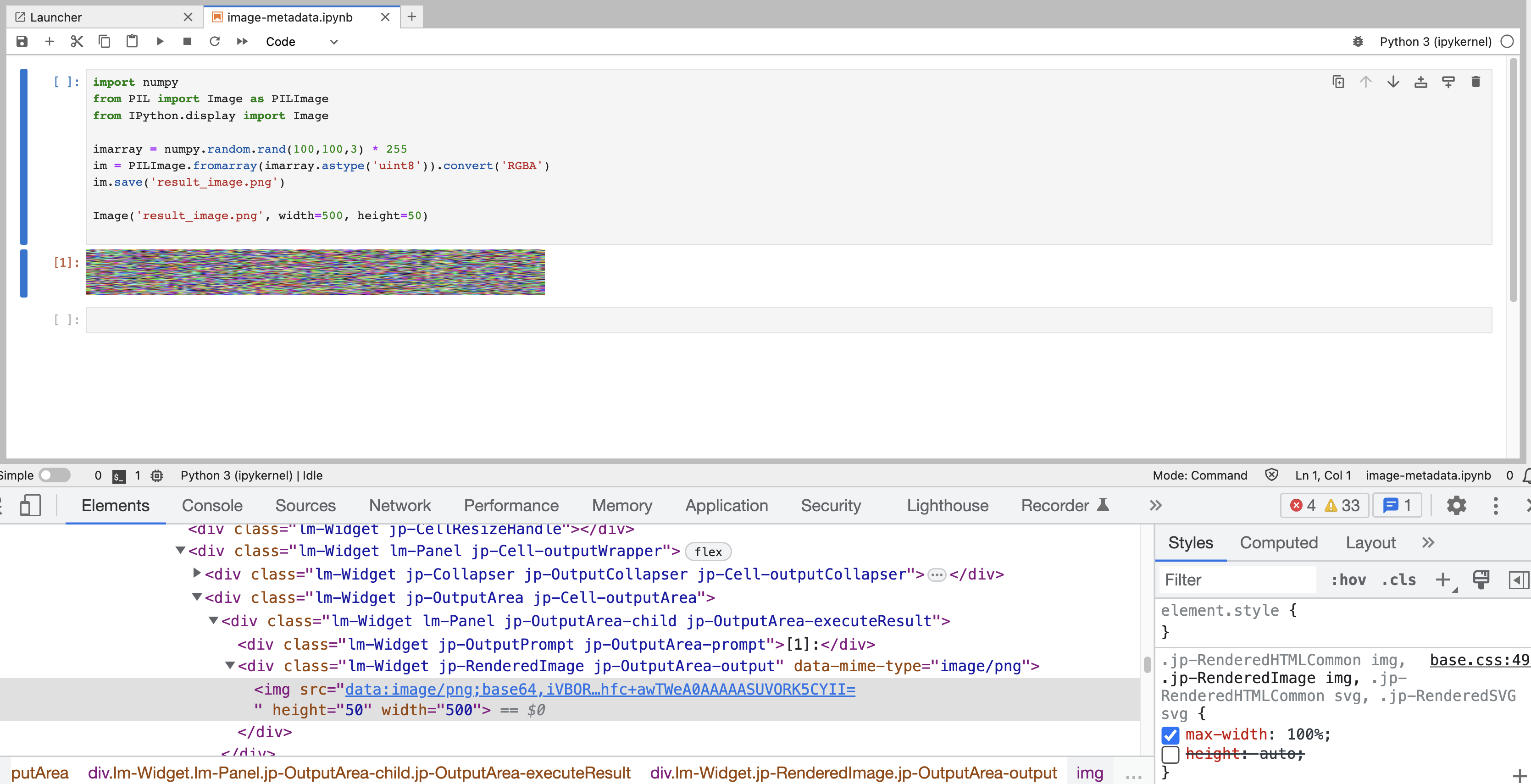Duplicate the cell from its hover toolbar
The image size is (1531, 784).
1338,82
